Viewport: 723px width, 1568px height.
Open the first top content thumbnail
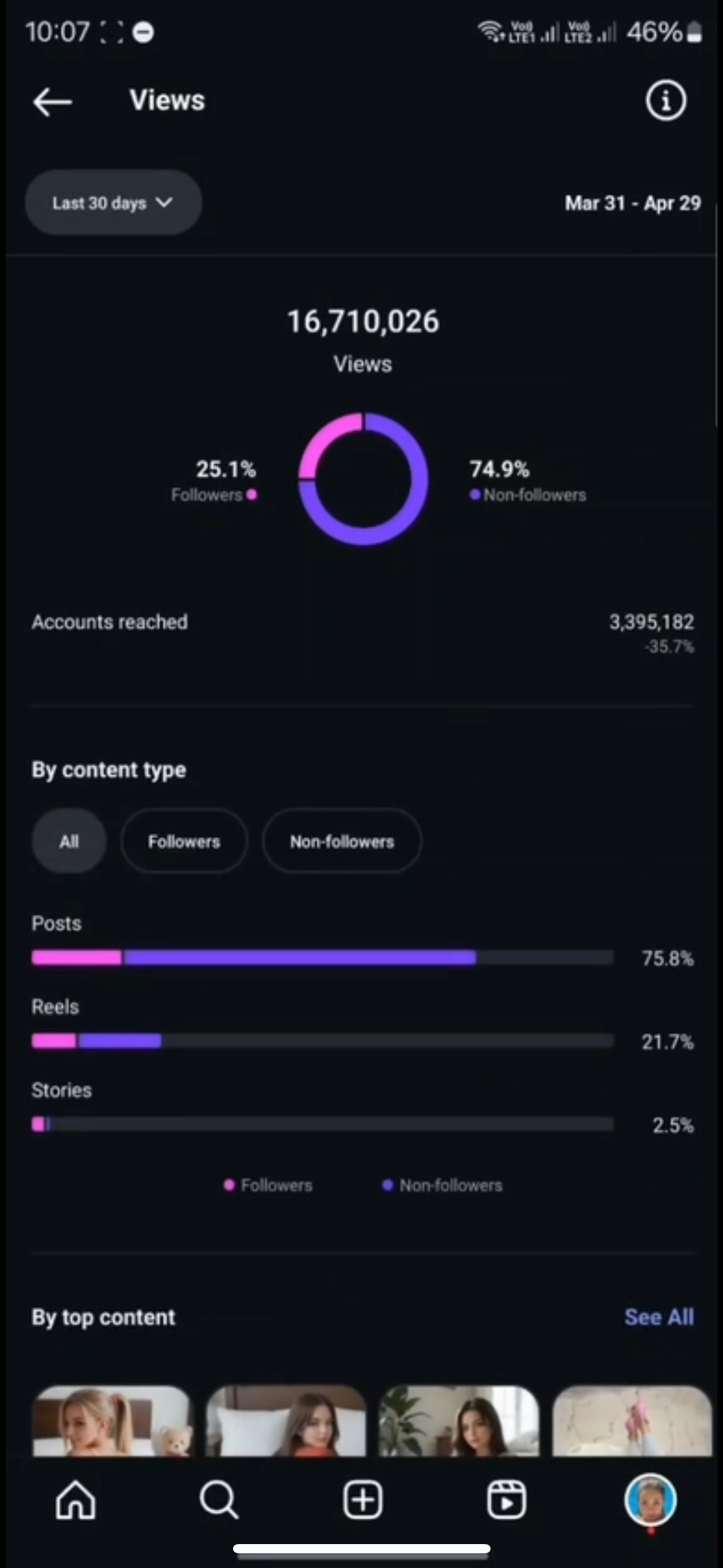(112, 1421)
